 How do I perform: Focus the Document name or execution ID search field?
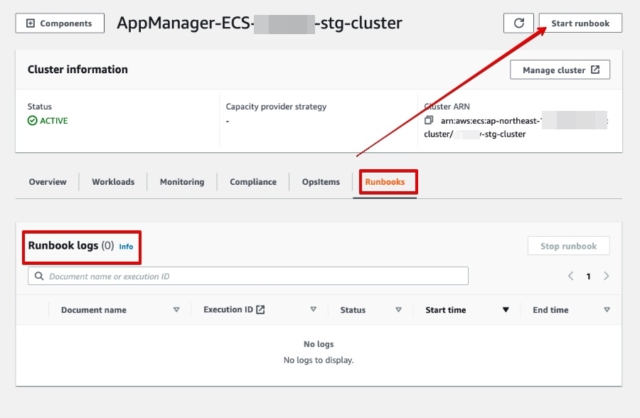[x=248, y=276]
